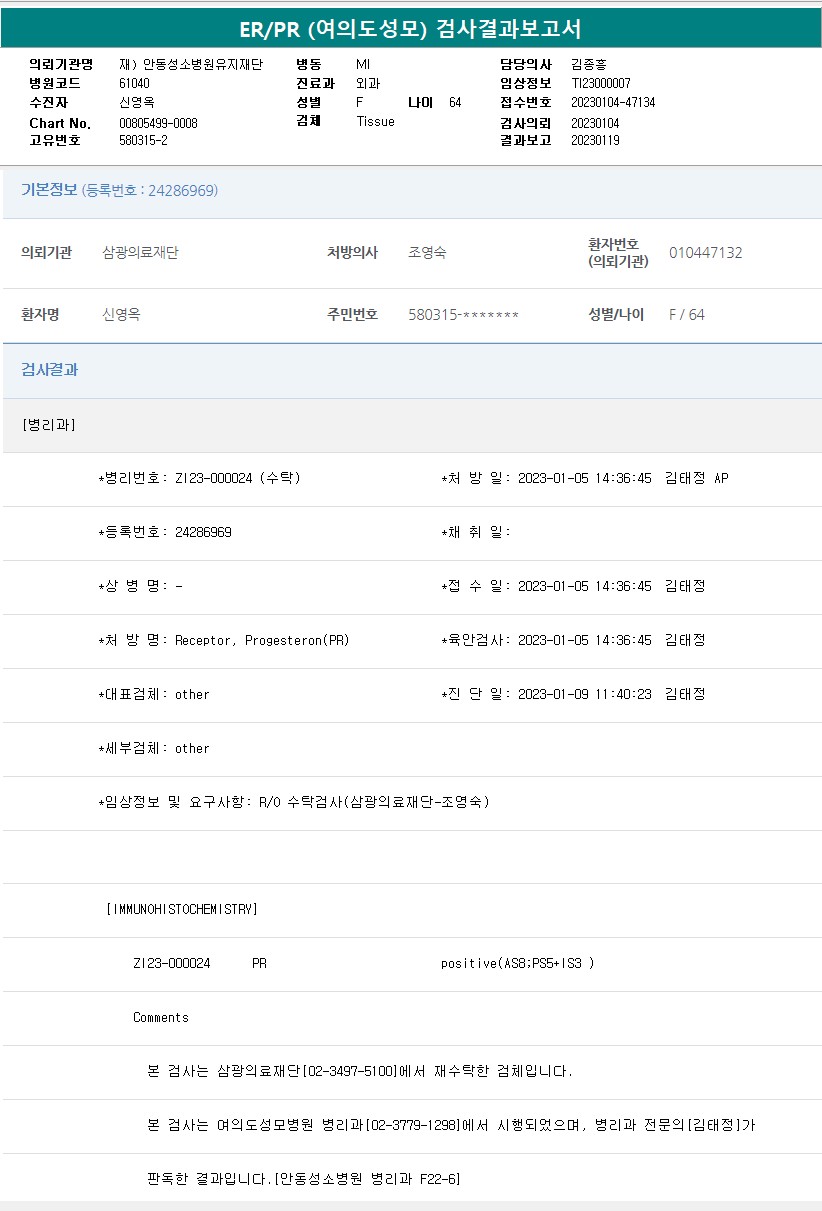
Task: Select the hospital code value 61040
Action: click(134, 83)
